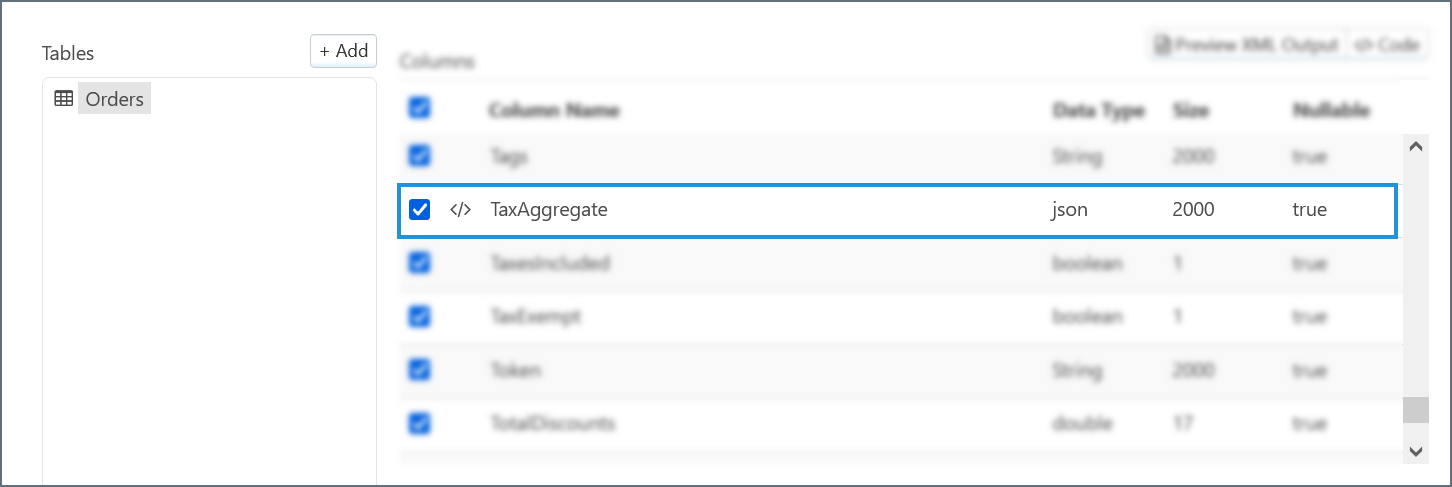Click the columns list scrollbar thumb

1415,410
